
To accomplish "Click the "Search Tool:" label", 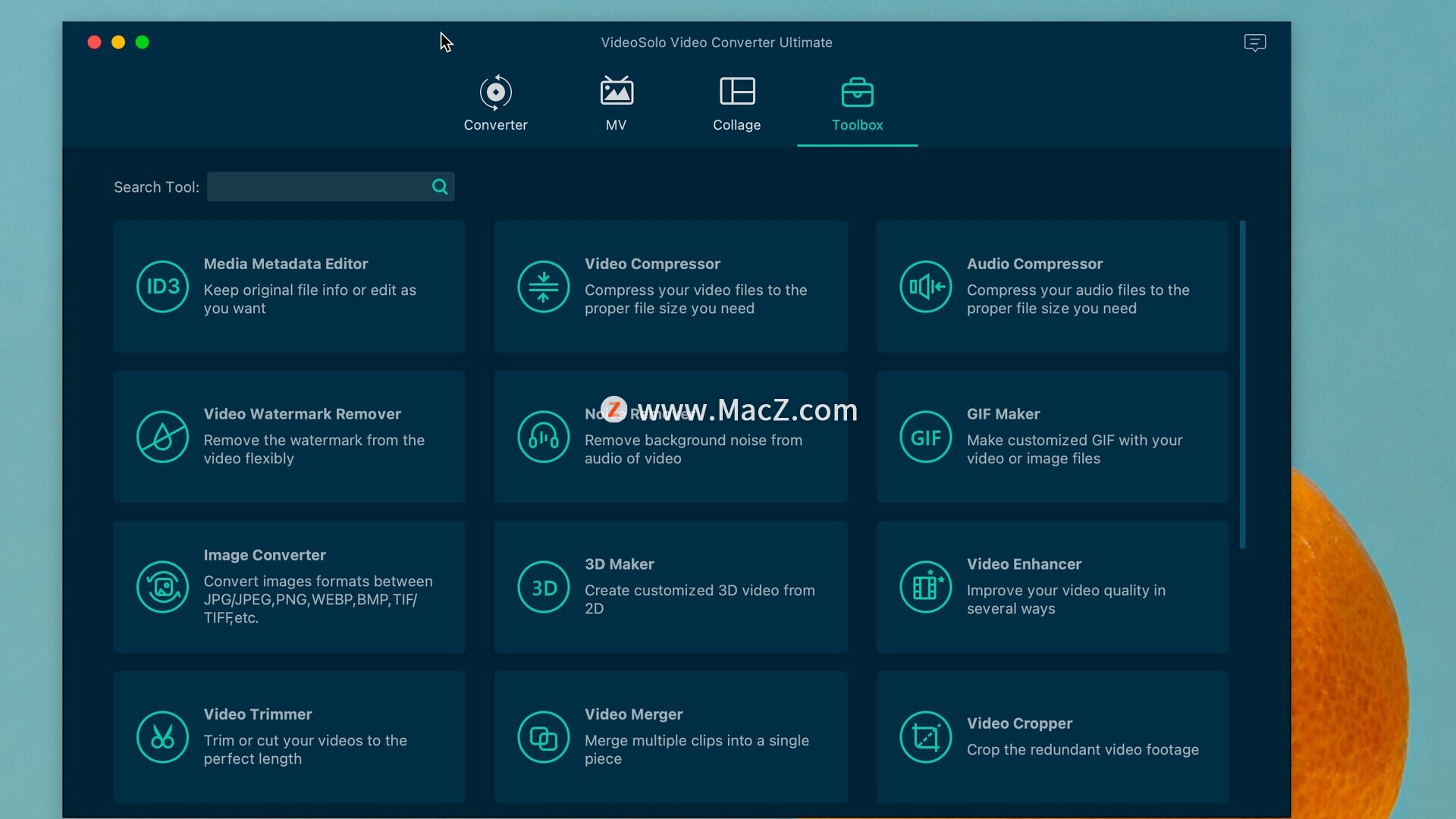I will pyautogui.click(x=156, y=187).
